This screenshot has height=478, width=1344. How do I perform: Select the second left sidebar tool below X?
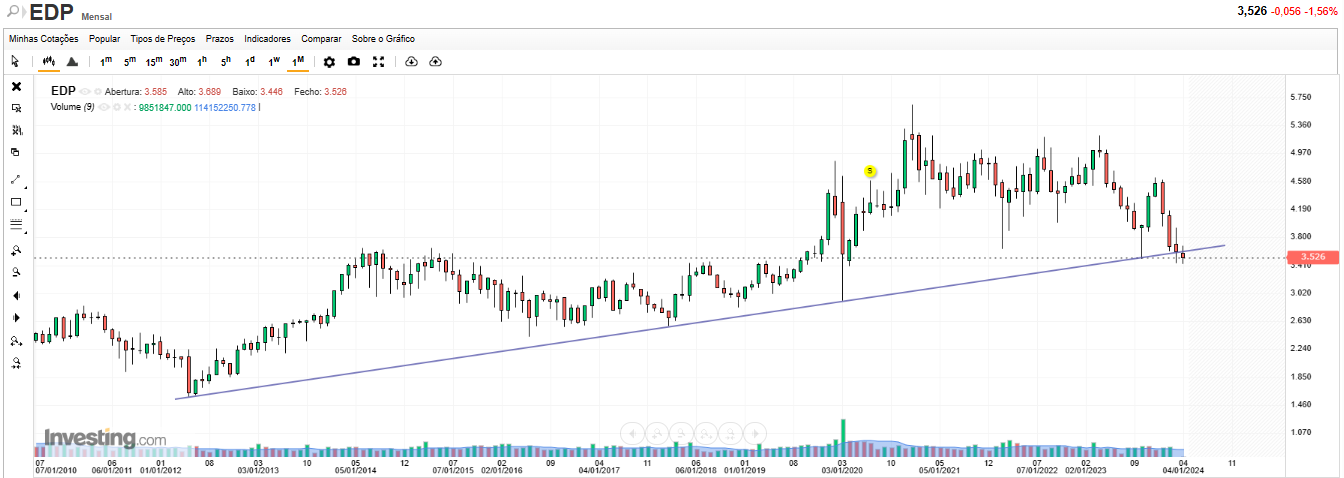[16, 108]
